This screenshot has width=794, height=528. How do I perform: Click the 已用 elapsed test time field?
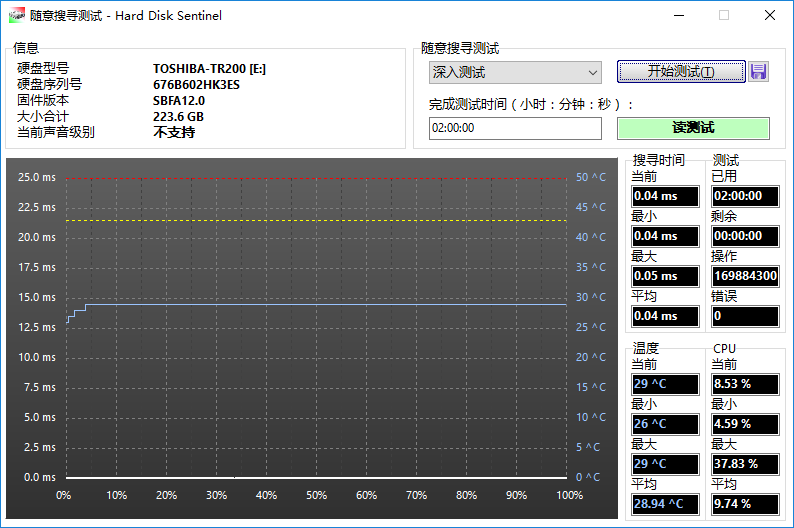click(x=745, y=196)
